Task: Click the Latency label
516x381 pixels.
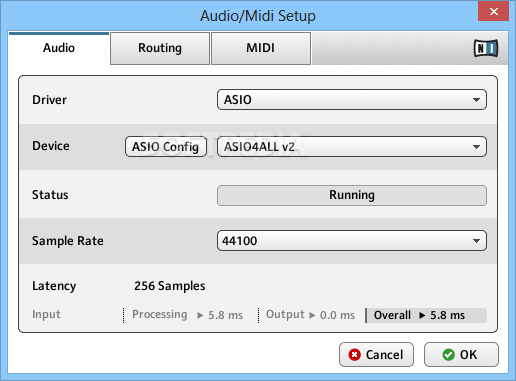Action: 54,286
